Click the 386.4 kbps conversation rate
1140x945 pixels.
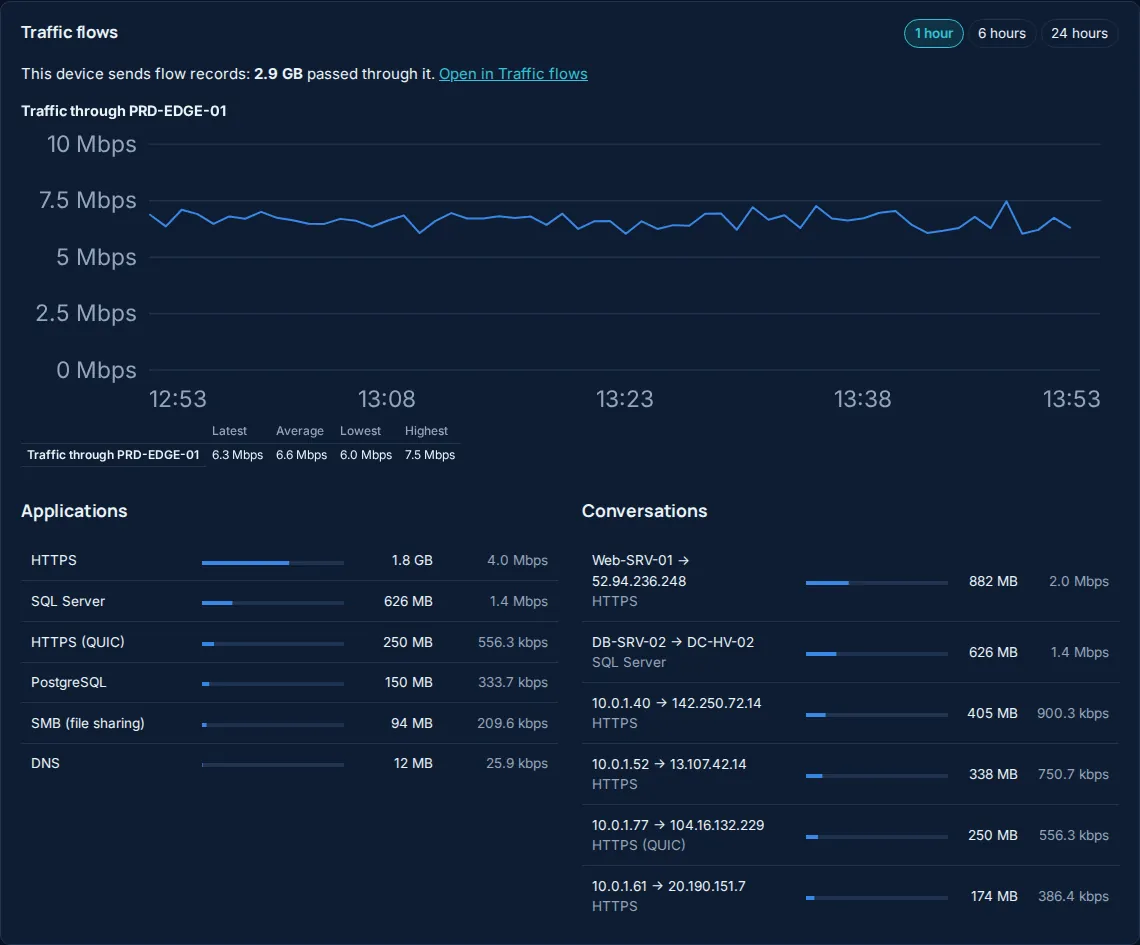(1073, 896)
